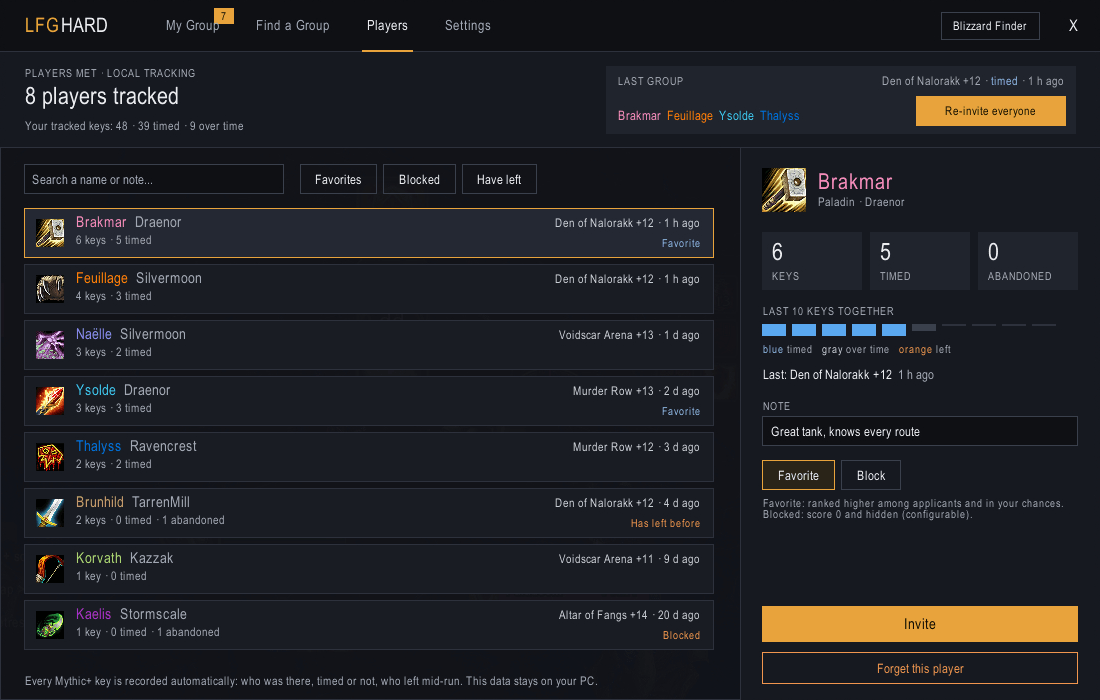
Task: Toggle the Have left filter
Action: click(x=499, y=180)
